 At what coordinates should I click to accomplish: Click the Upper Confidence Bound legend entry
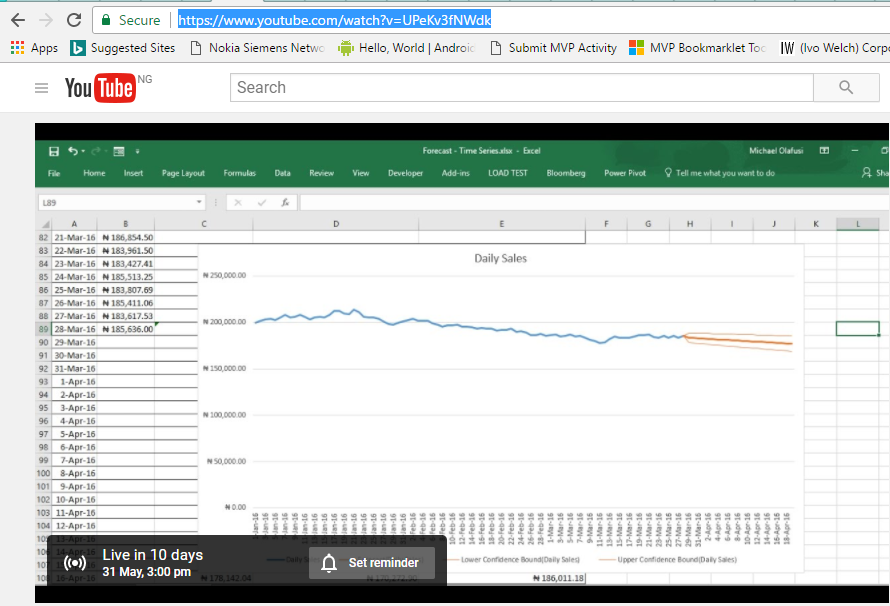[669, 560]
